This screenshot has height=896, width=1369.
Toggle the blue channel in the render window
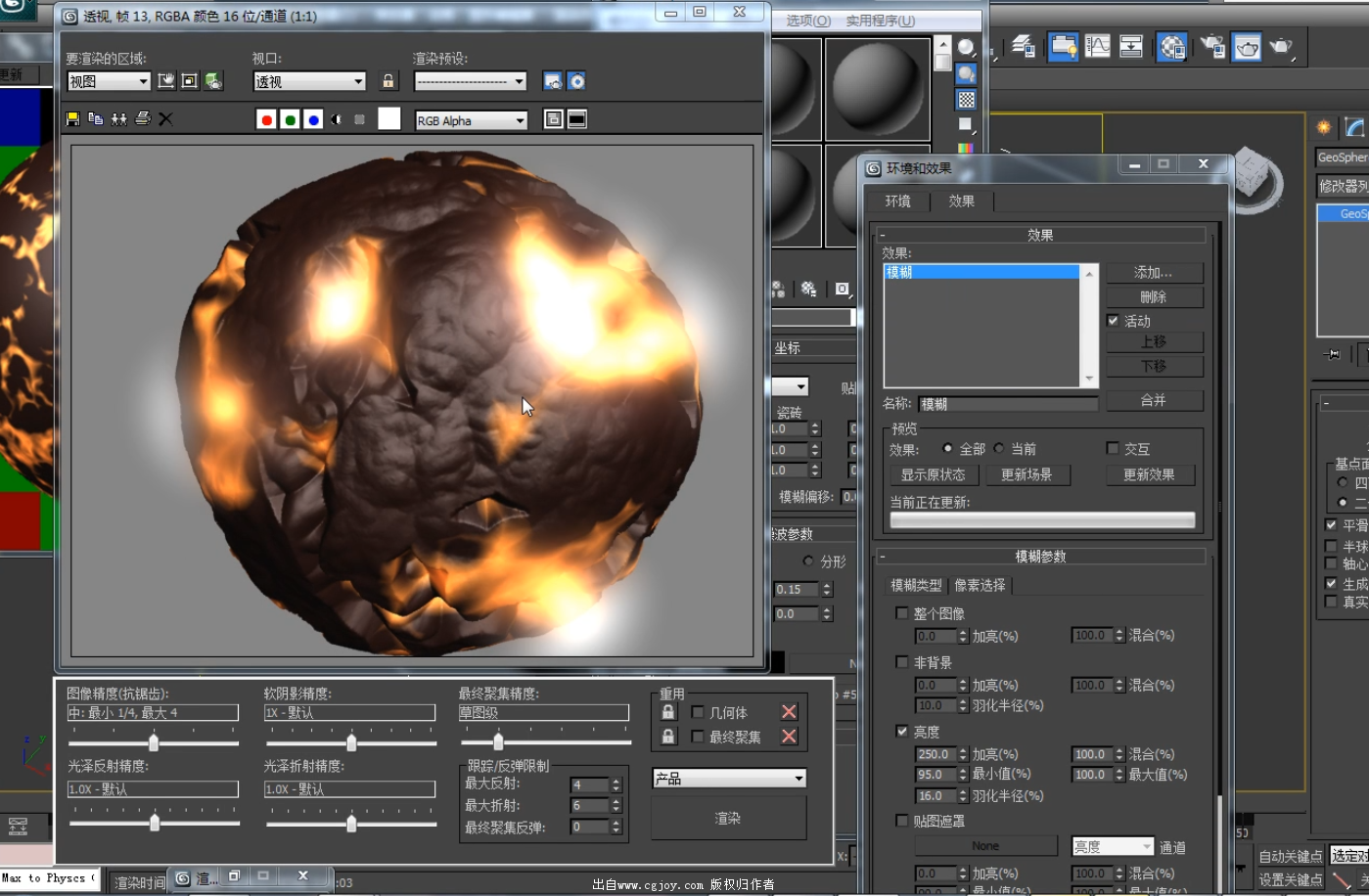(313, 119)
